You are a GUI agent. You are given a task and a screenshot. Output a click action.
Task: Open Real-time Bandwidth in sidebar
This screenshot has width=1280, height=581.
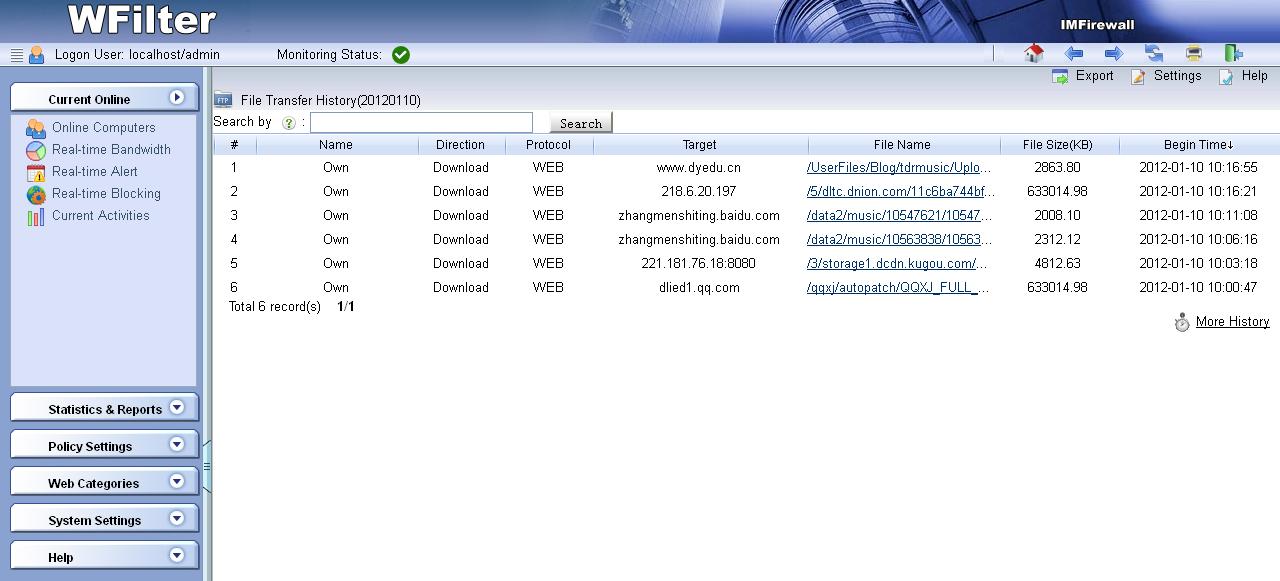(x=111, y=150)
